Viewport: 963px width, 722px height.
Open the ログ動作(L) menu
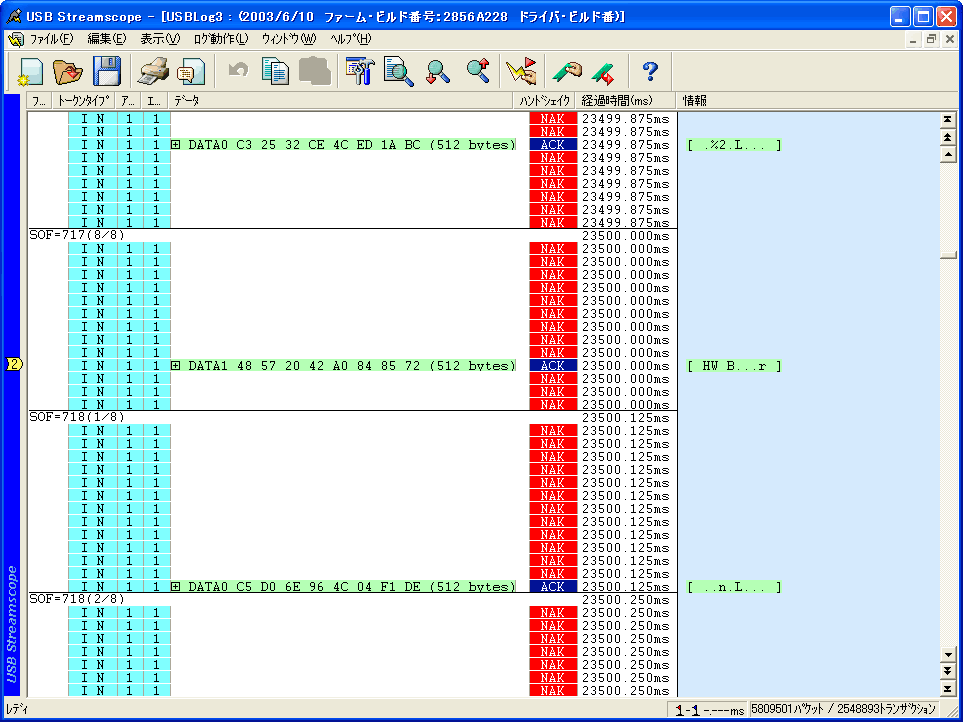click(220, 39)
